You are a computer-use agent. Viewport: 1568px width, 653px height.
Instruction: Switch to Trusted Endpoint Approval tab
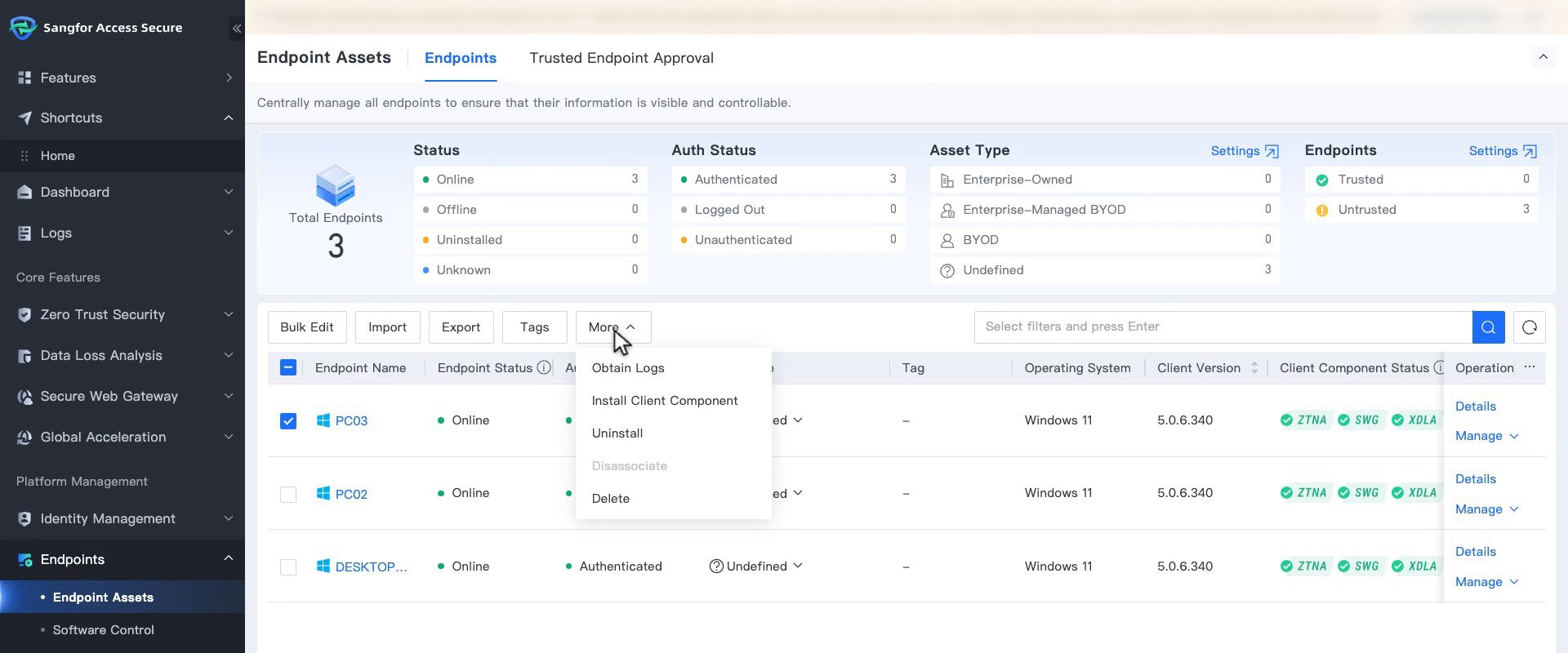click(621, 58)
